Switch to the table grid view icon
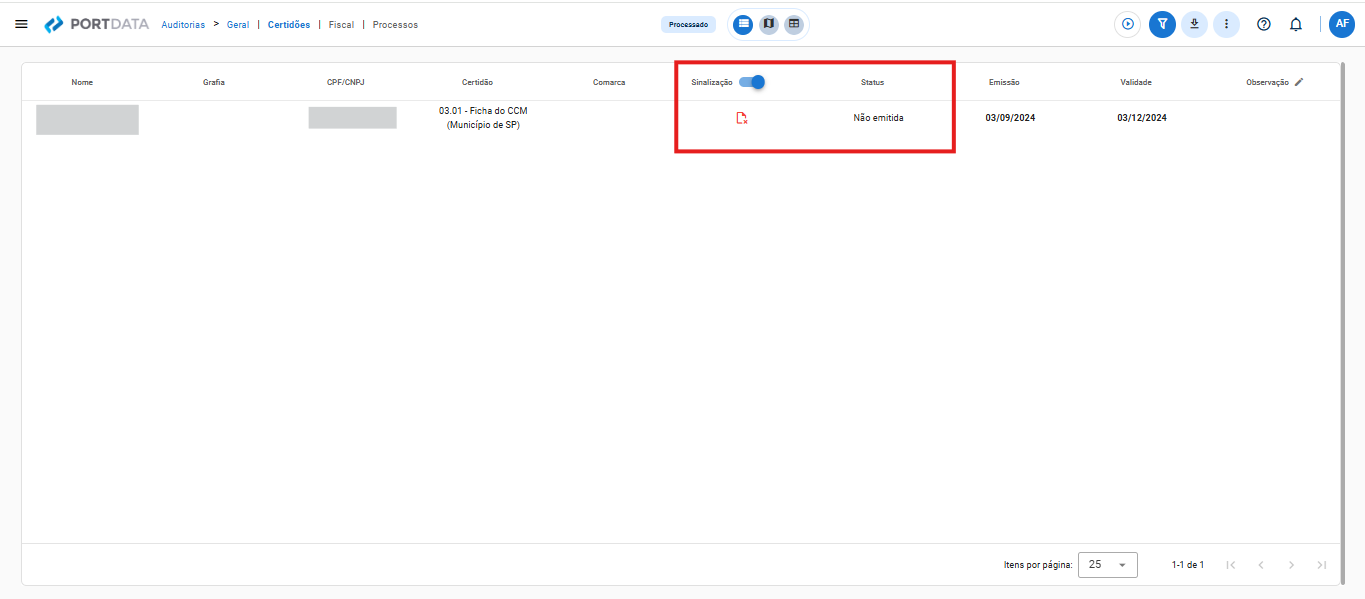Image resolution: width=1365 pixels, height=599 pixels. pos(793,24)
